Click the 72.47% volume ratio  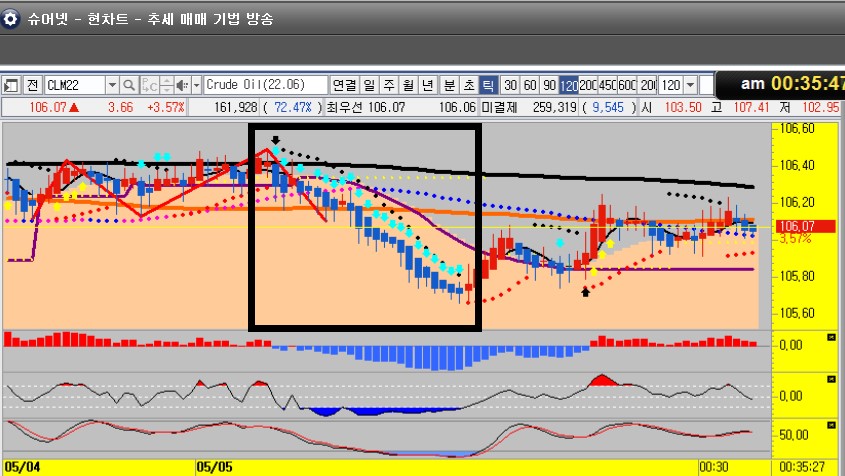tap(293, 107)
